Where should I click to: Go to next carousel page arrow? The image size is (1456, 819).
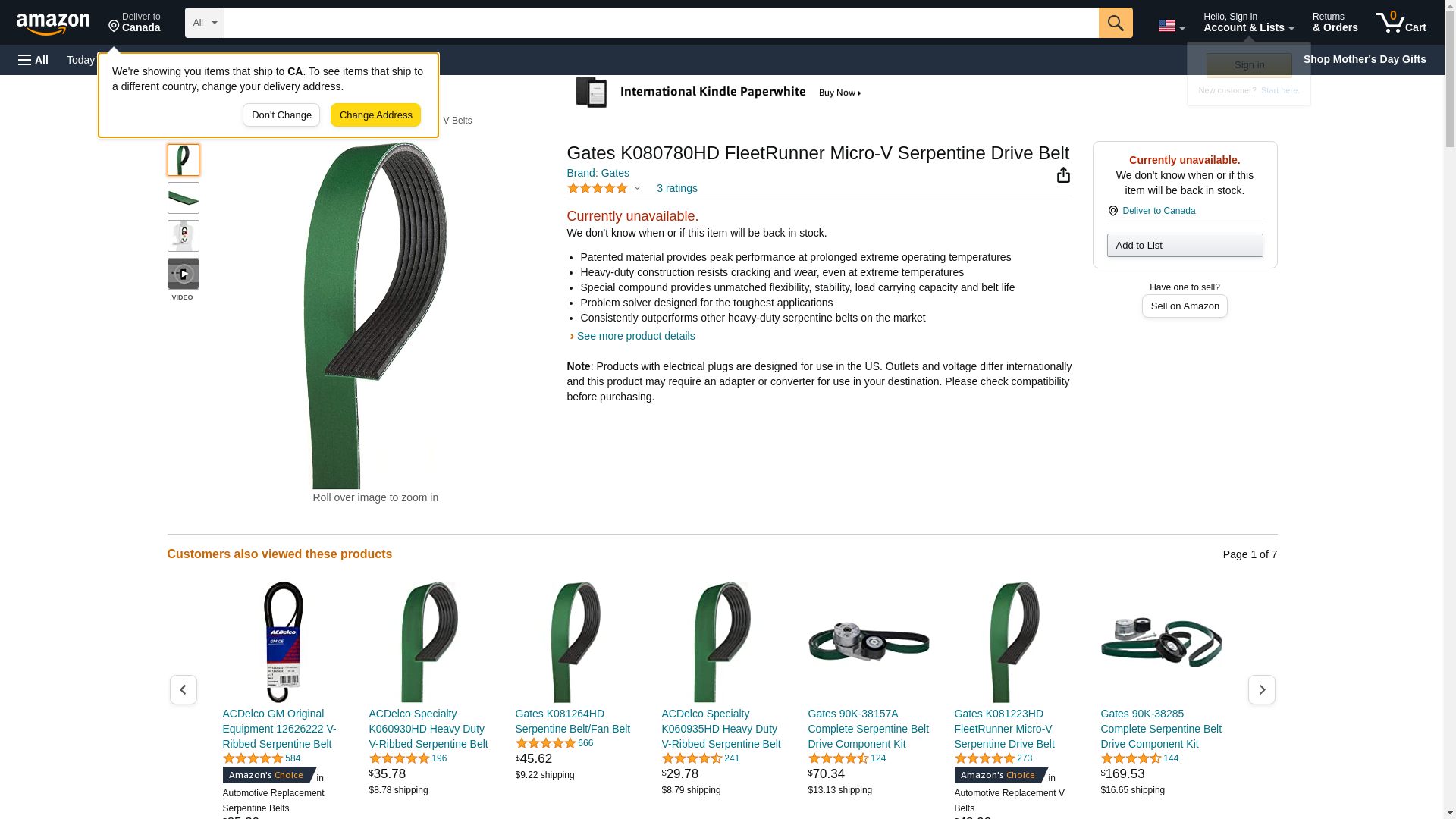(1261, 689)
